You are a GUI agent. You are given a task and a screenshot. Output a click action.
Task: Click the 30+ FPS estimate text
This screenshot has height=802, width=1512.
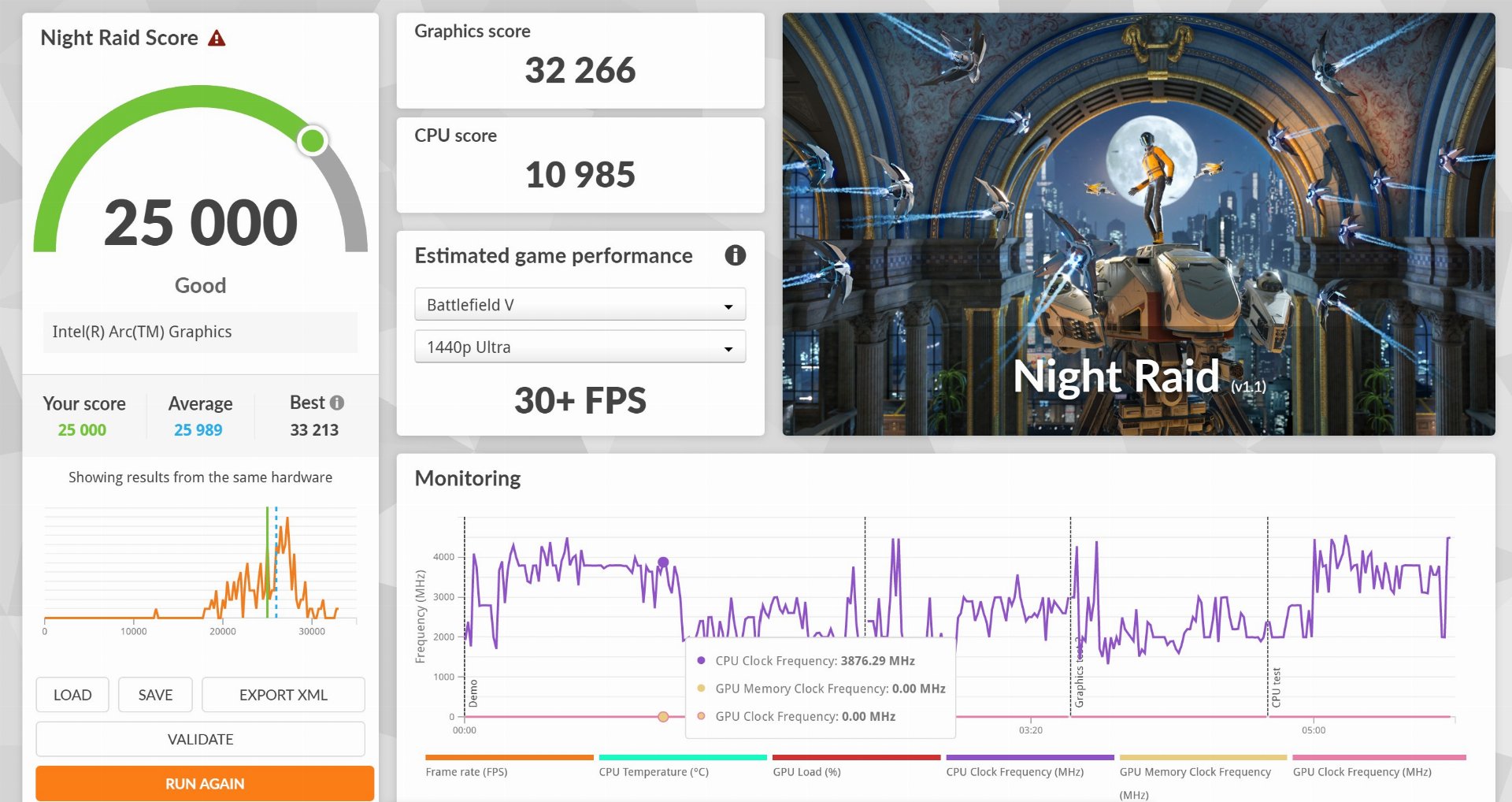[x=580, y=400]
